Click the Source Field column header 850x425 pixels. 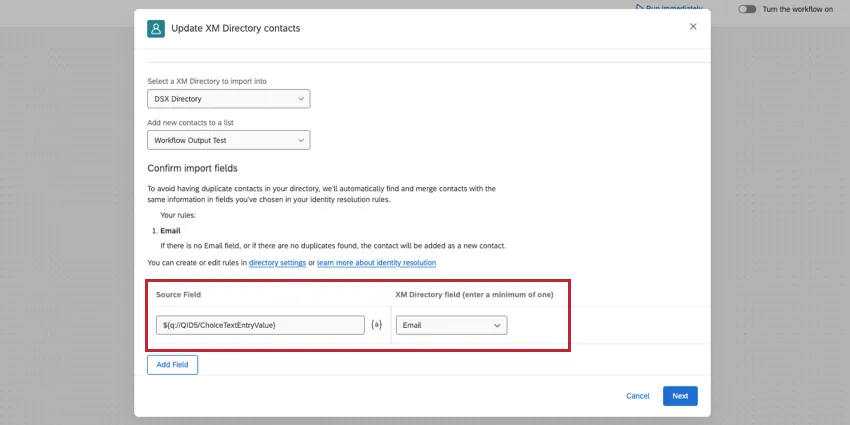pyautogui.click(x=180, y=294)
